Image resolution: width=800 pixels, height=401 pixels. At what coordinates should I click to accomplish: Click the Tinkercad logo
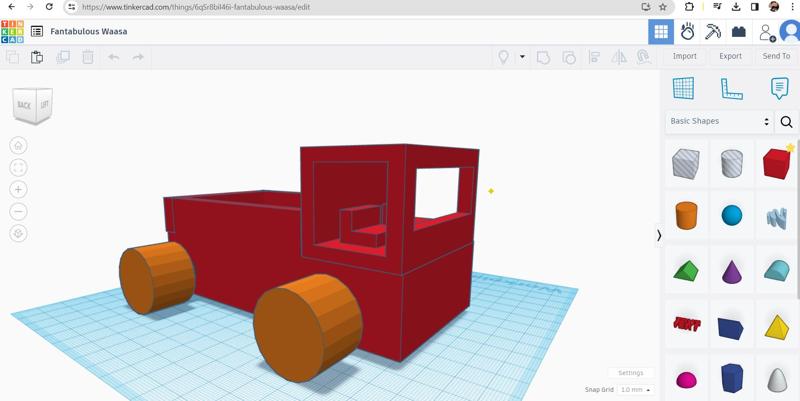[12, 32]
